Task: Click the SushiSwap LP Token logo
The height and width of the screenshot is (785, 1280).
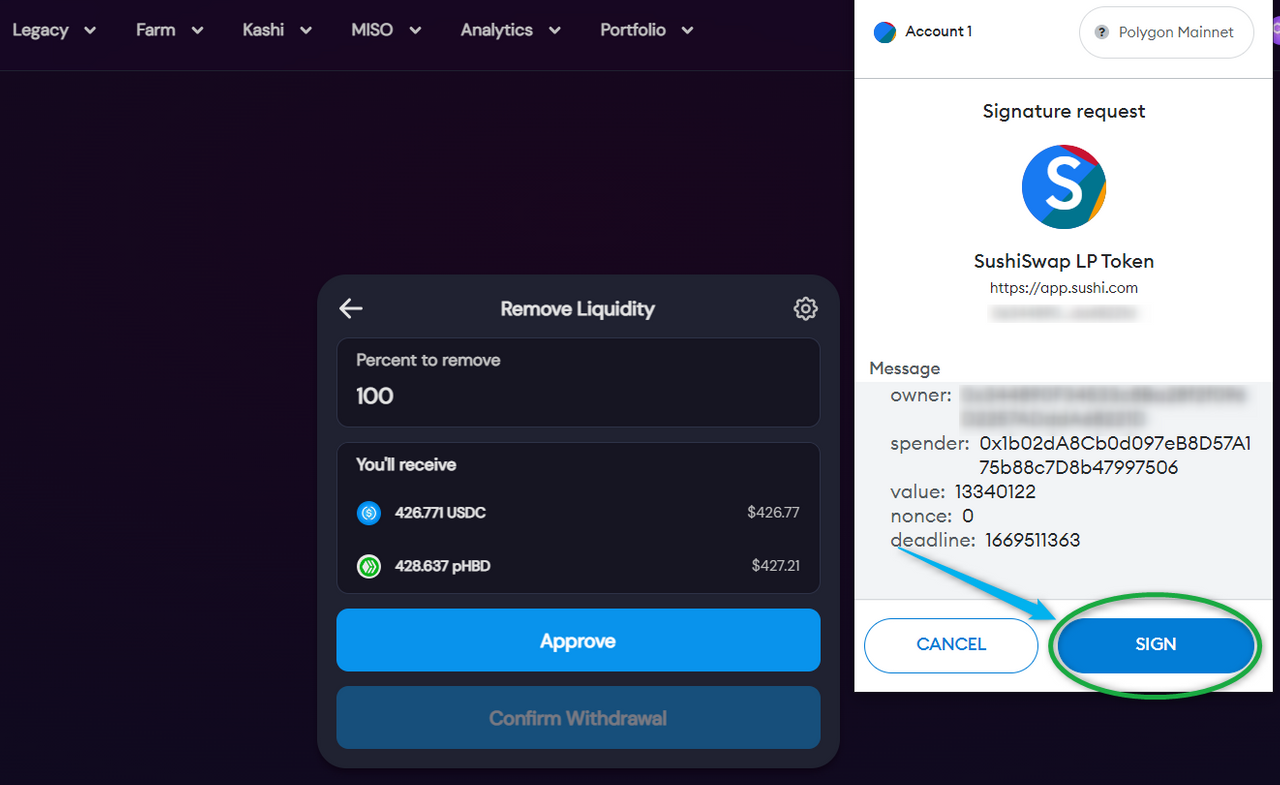Action: coord(1064,187)
